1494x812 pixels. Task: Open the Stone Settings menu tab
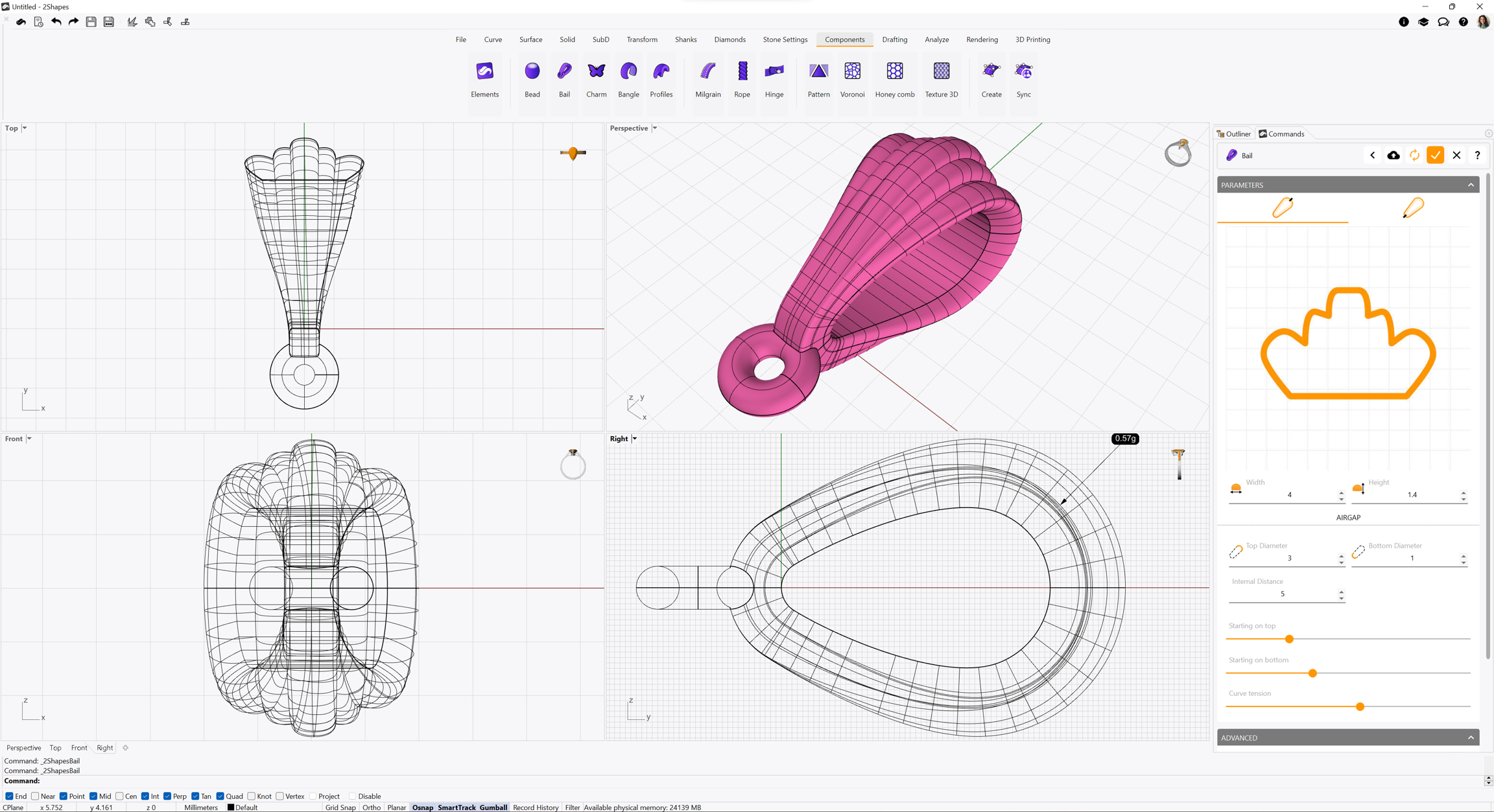click(785, 40)
